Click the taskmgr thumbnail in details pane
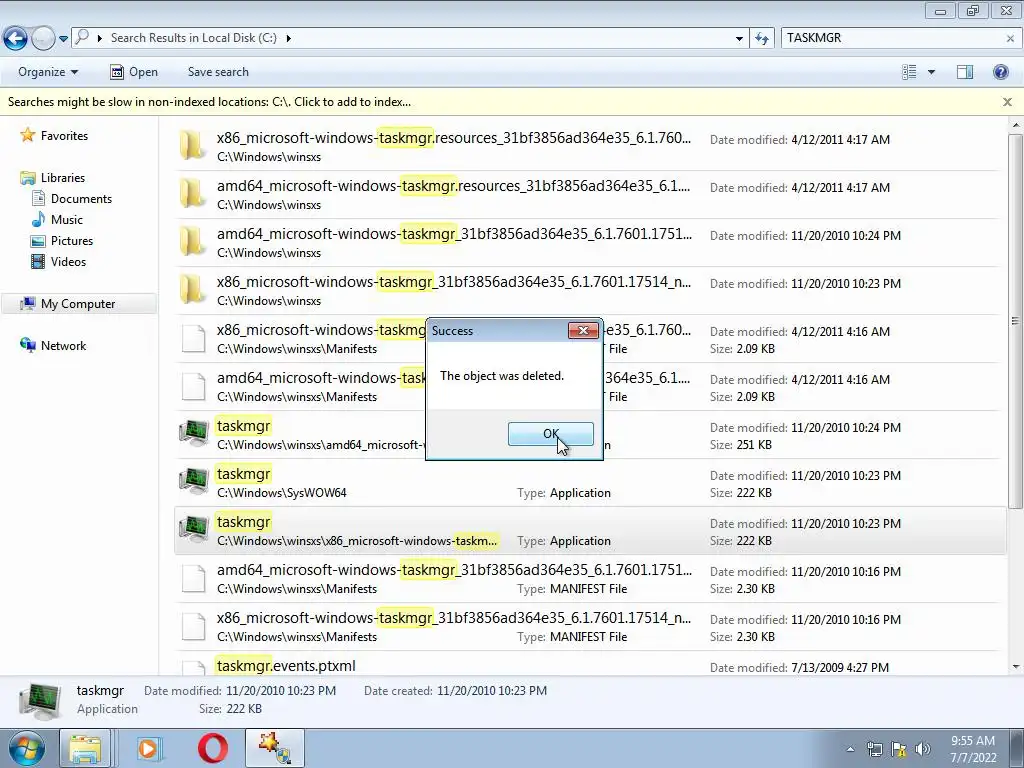1024x768 pixels. tap(40, 700)
